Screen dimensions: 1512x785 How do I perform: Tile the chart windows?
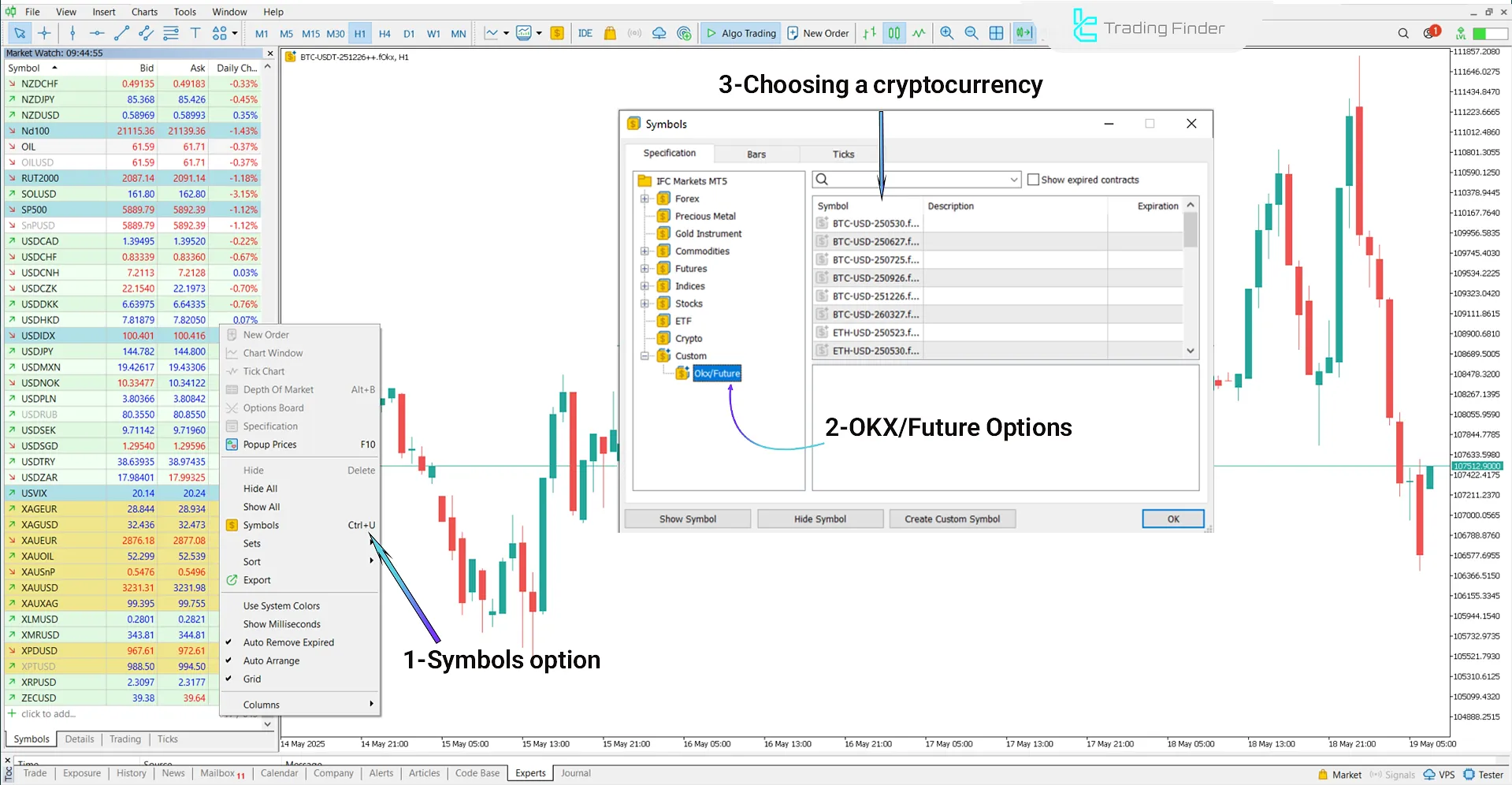click(x=996, y=33)
